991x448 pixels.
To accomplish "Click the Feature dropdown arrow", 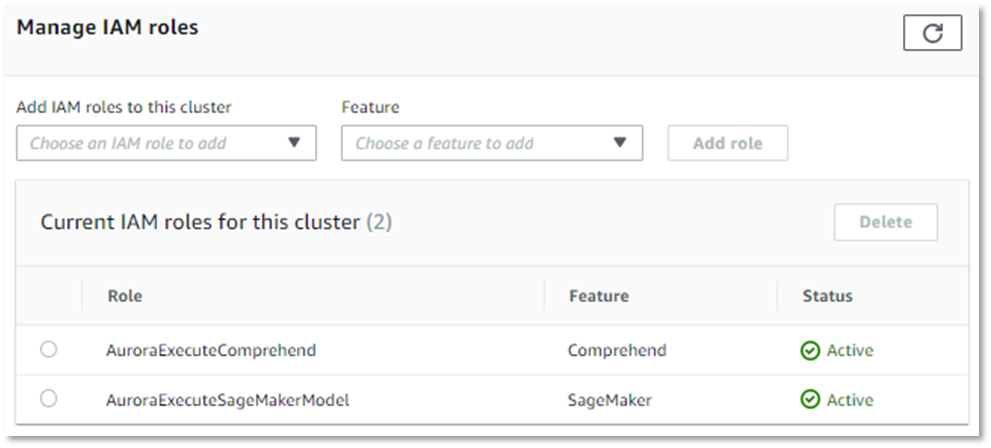I will click(x=620, y=143).
